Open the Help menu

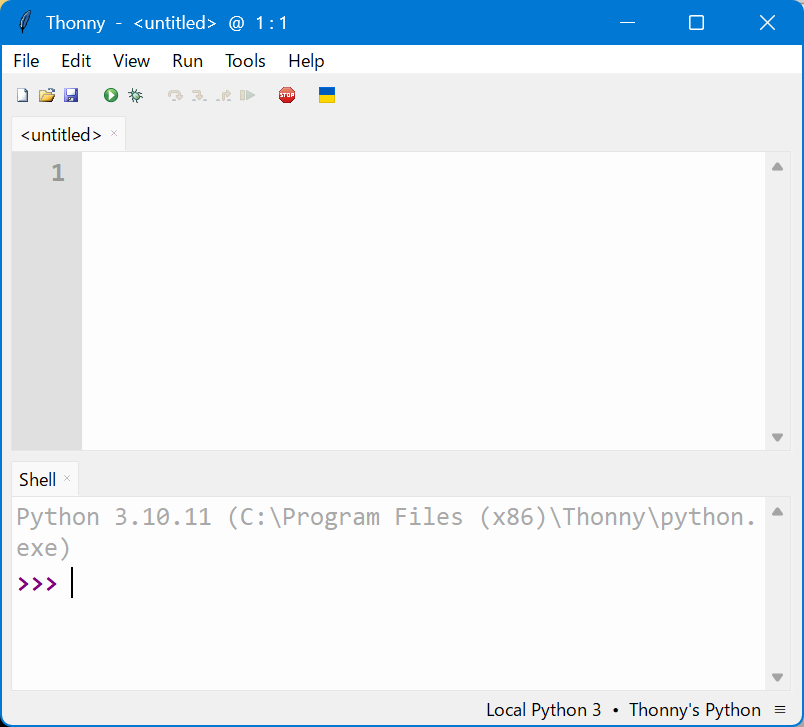[x=306, y=61]
